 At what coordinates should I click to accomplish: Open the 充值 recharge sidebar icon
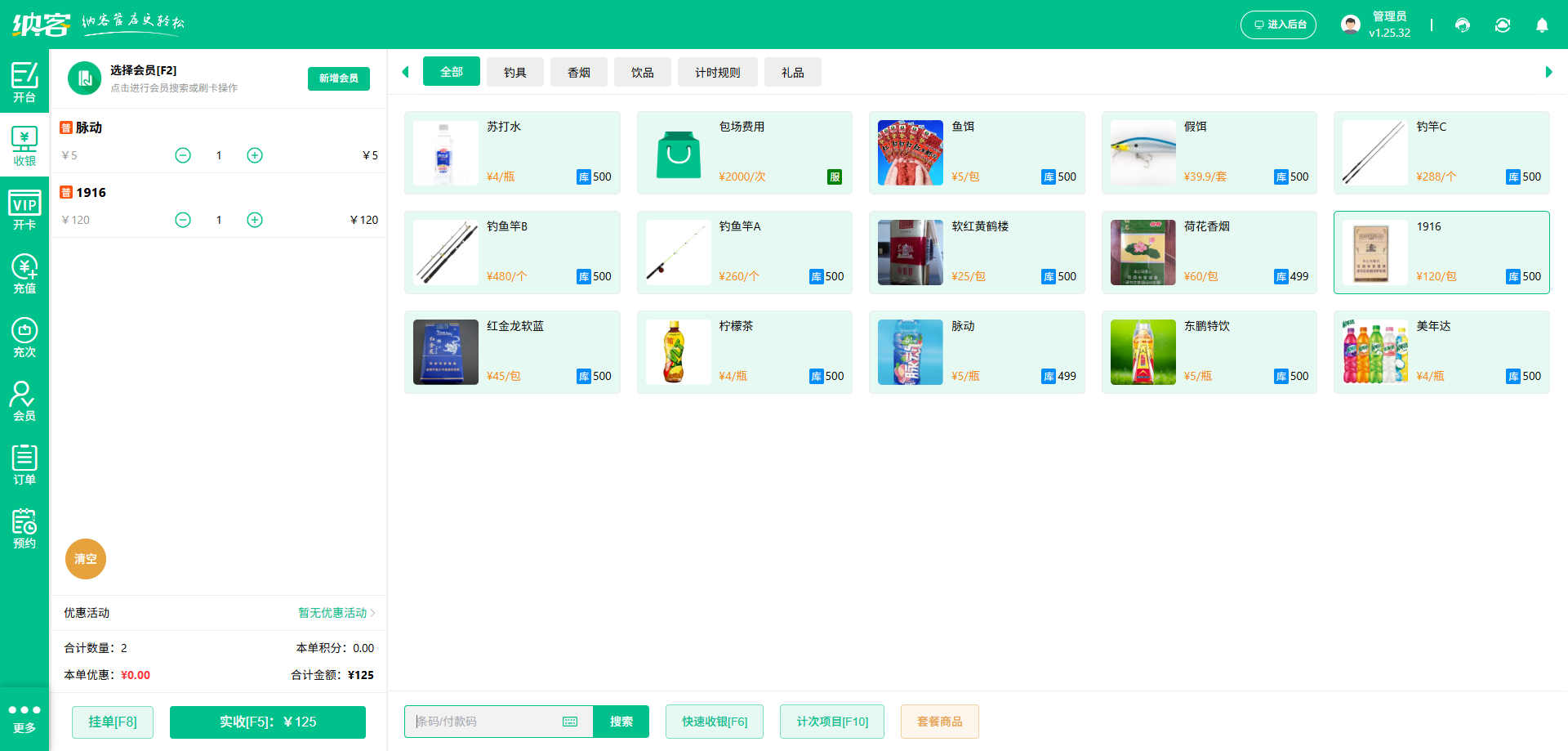tap(24, 274)
